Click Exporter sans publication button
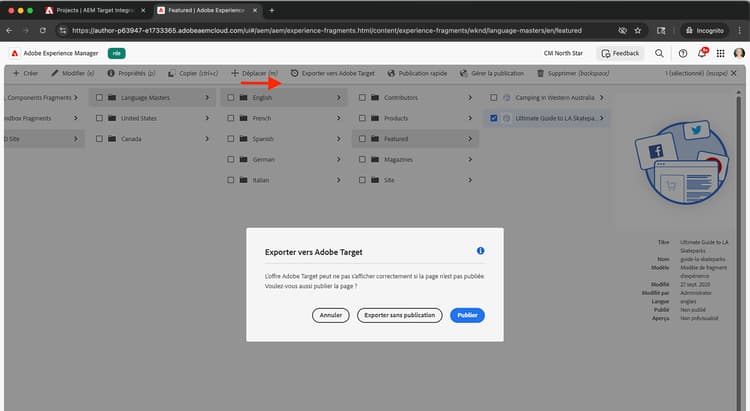The height and width of the screenshot is (411, 750). pyautogui.click(x=399, y=315)
